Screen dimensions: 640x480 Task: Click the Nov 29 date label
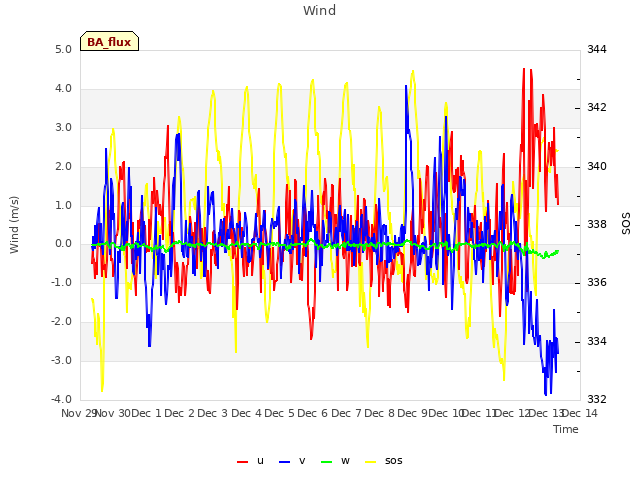(x=78, y=413)
